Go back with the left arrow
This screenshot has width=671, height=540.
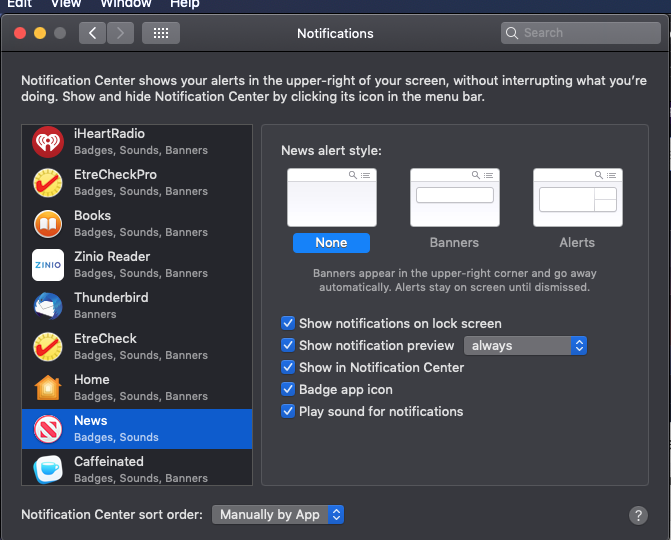point(92,33)
